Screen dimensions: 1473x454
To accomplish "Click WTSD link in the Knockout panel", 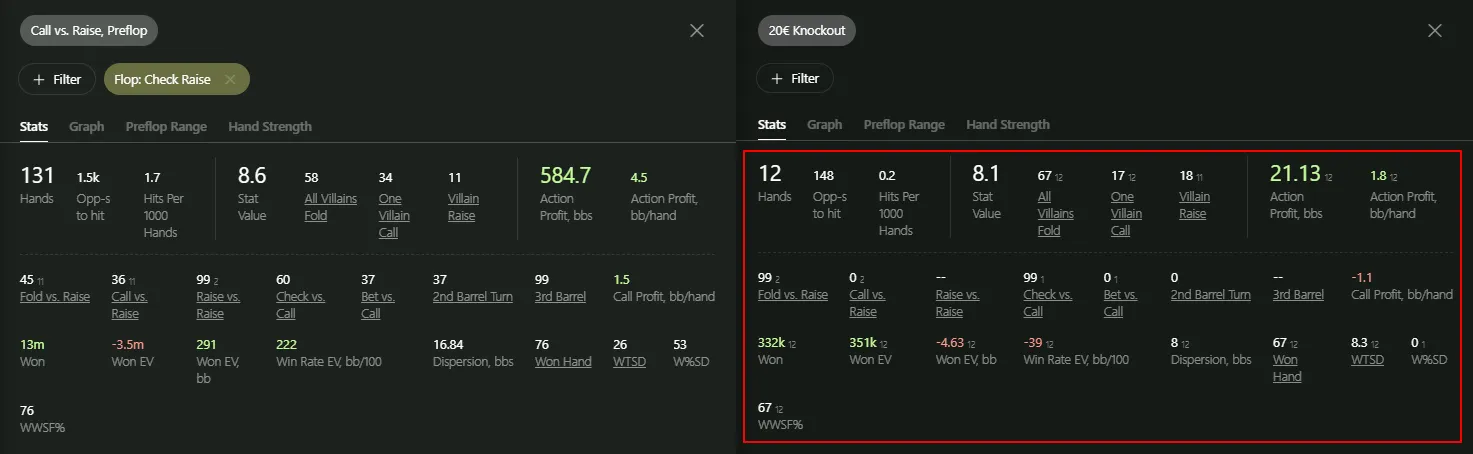I will click(1367, 360).
